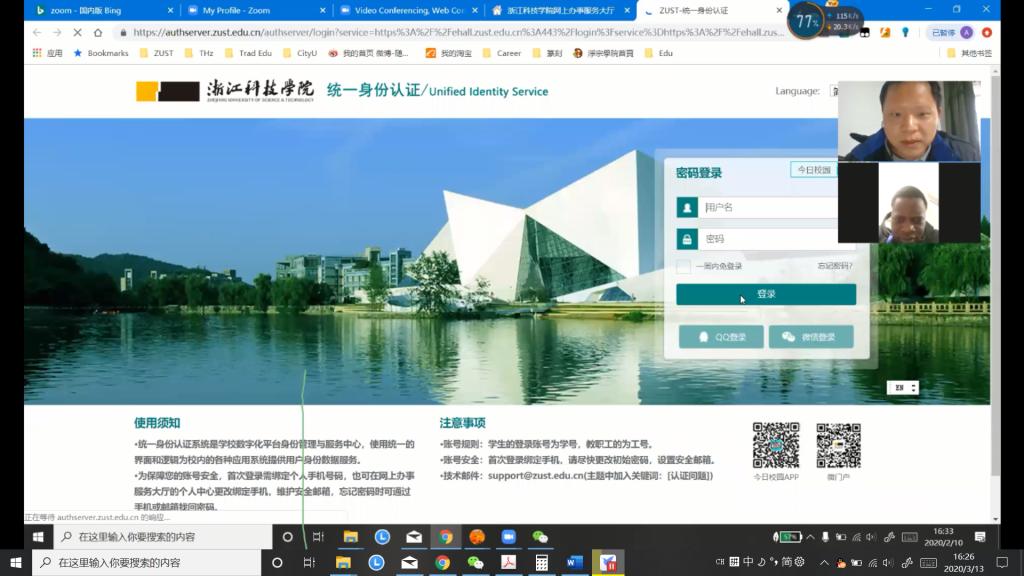Click the 忘记密码 forgot password link
The width and height of the screenshot is (1024, 576).
[834, 266]
